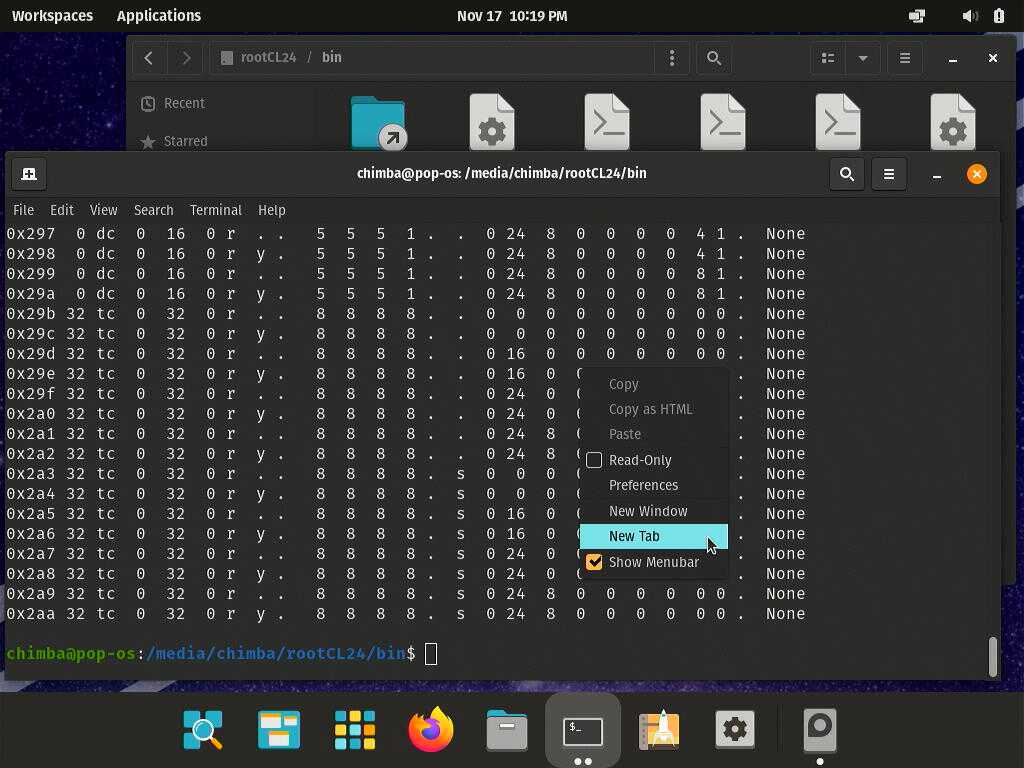Select the third shell script file icon

coord(838,123)
